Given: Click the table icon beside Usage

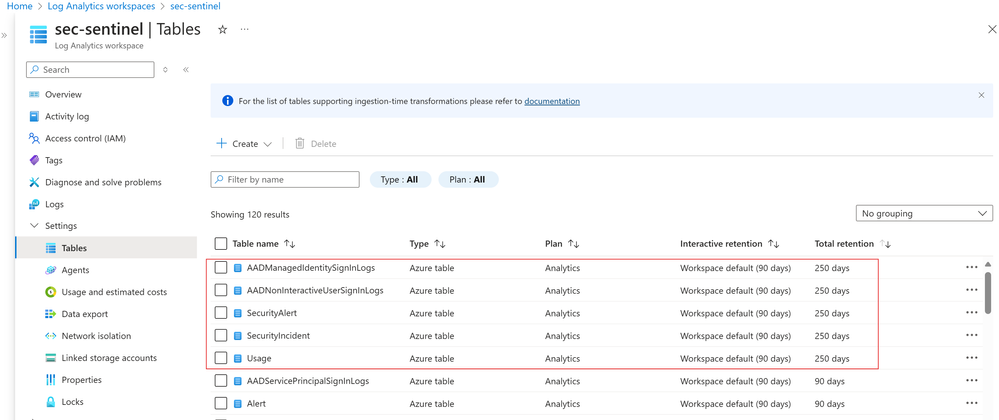Looking at the screenshot, I should pyautogui.click(x=238, y=358).
